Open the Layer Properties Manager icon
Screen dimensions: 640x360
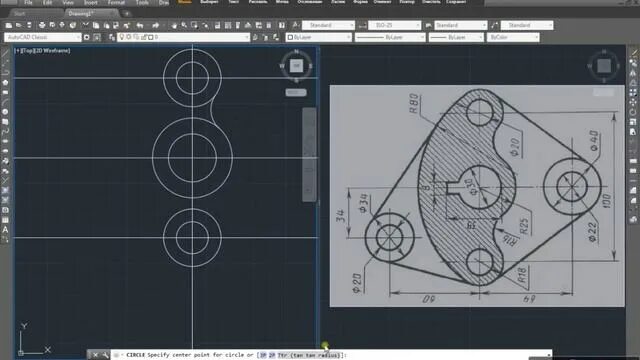[112, 37]
